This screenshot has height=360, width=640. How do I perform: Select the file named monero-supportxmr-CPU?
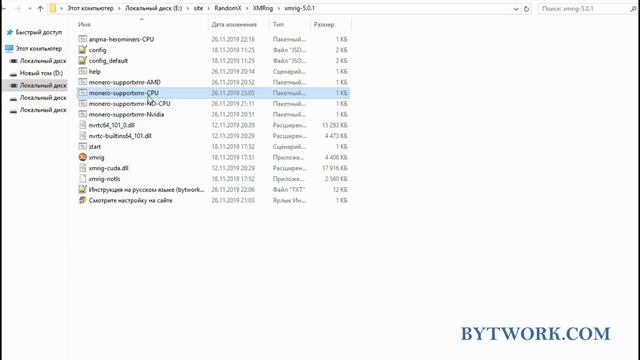pos(124,93)
